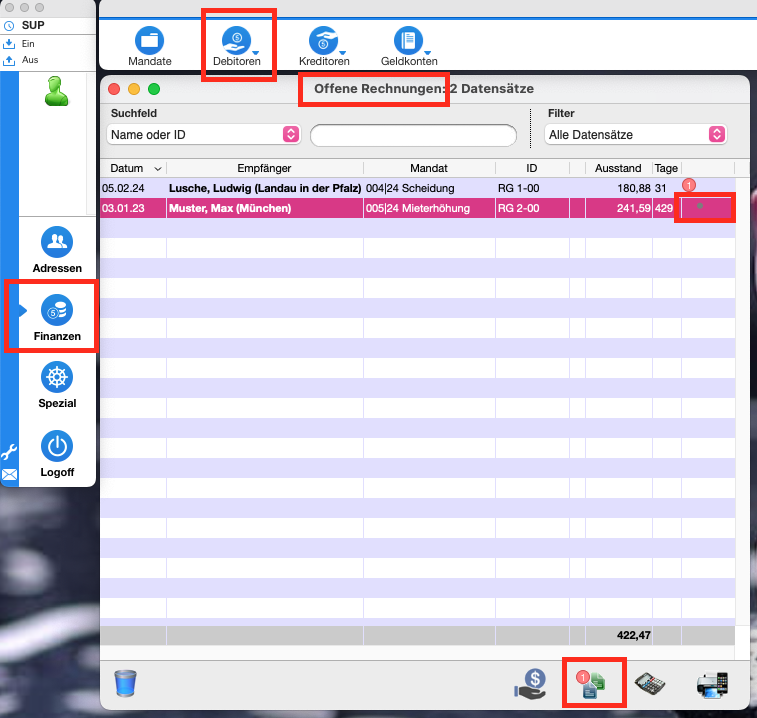The width and height of the screenshot is (757, 718).
Task: Click the grey dot in Muster row
Action: (700, 206)
